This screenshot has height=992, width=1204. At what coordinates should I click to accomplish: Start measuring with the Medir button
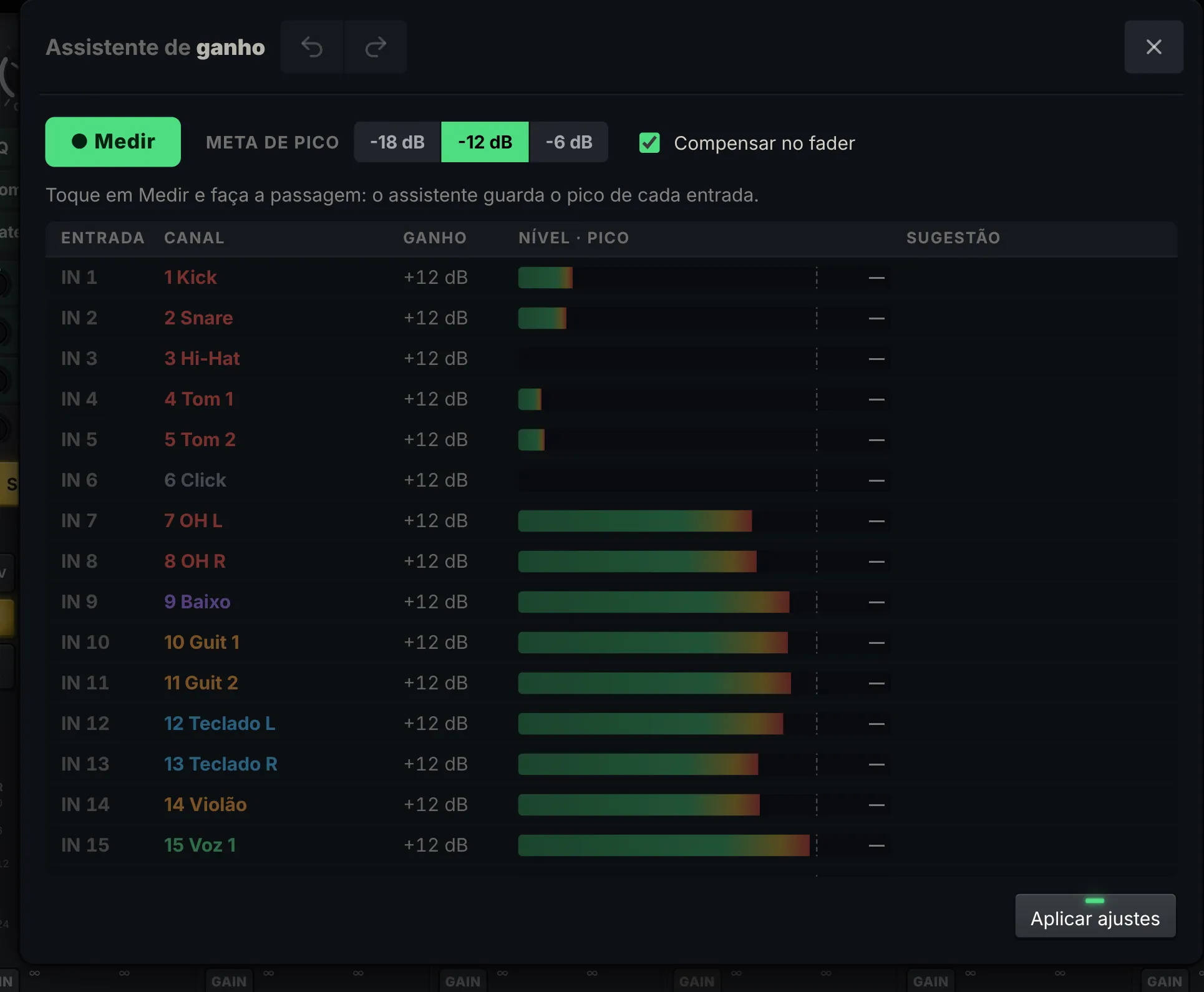pos(113,142)
